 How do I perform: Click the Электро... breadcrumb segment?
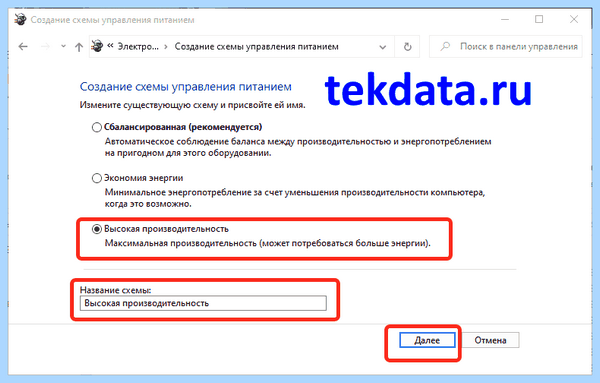(x=138, y=47)
